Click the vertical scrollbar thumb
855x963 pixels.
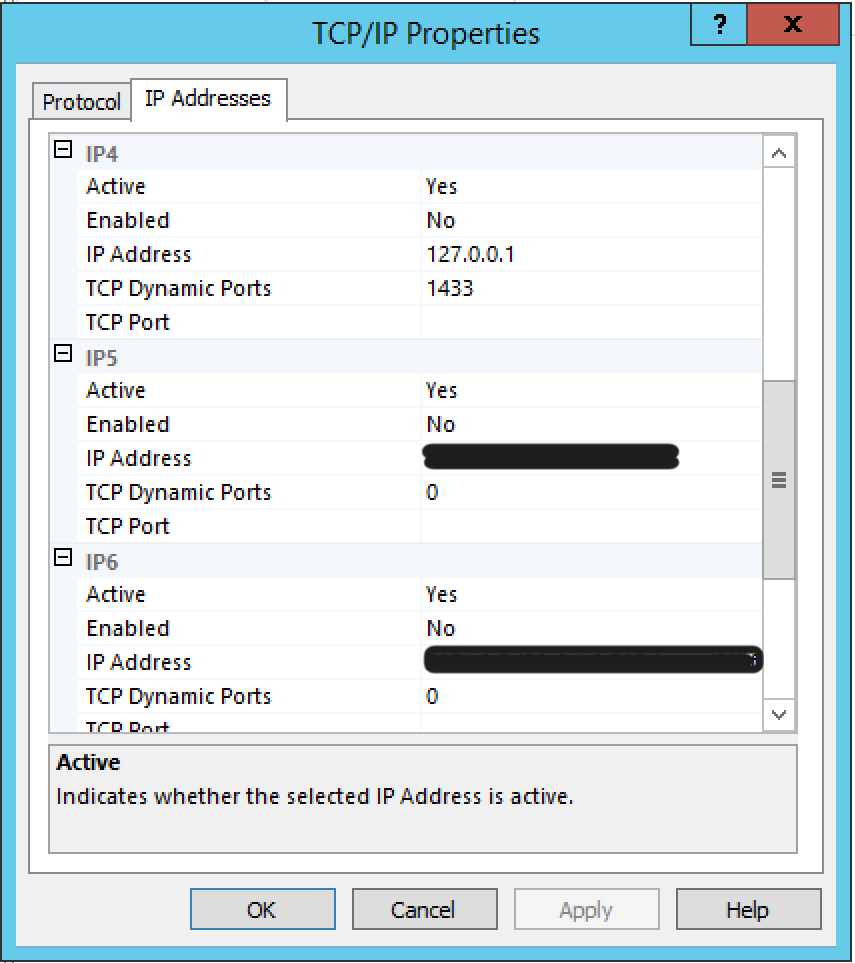(778, 480)
